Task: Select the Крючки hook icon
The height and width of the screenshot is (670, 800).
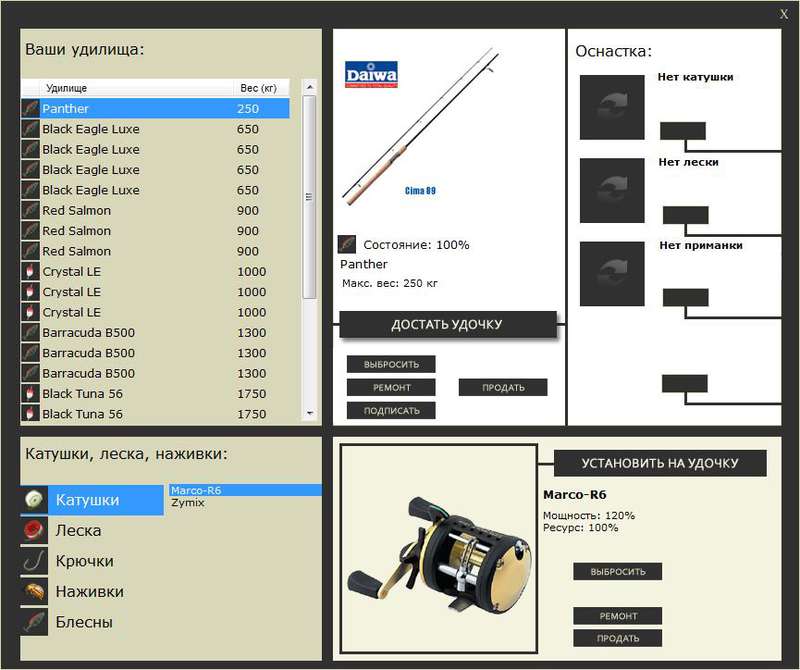Action: (x=34, y=561)
